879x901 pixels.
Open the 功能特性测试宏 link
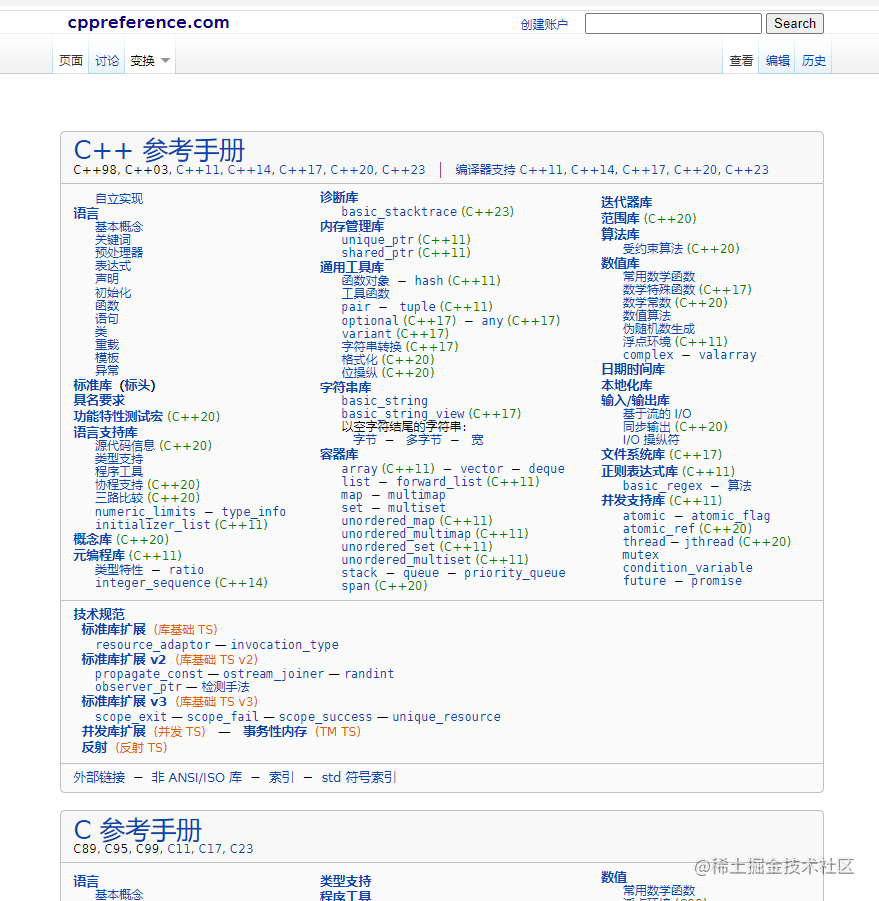pos(118,416)
